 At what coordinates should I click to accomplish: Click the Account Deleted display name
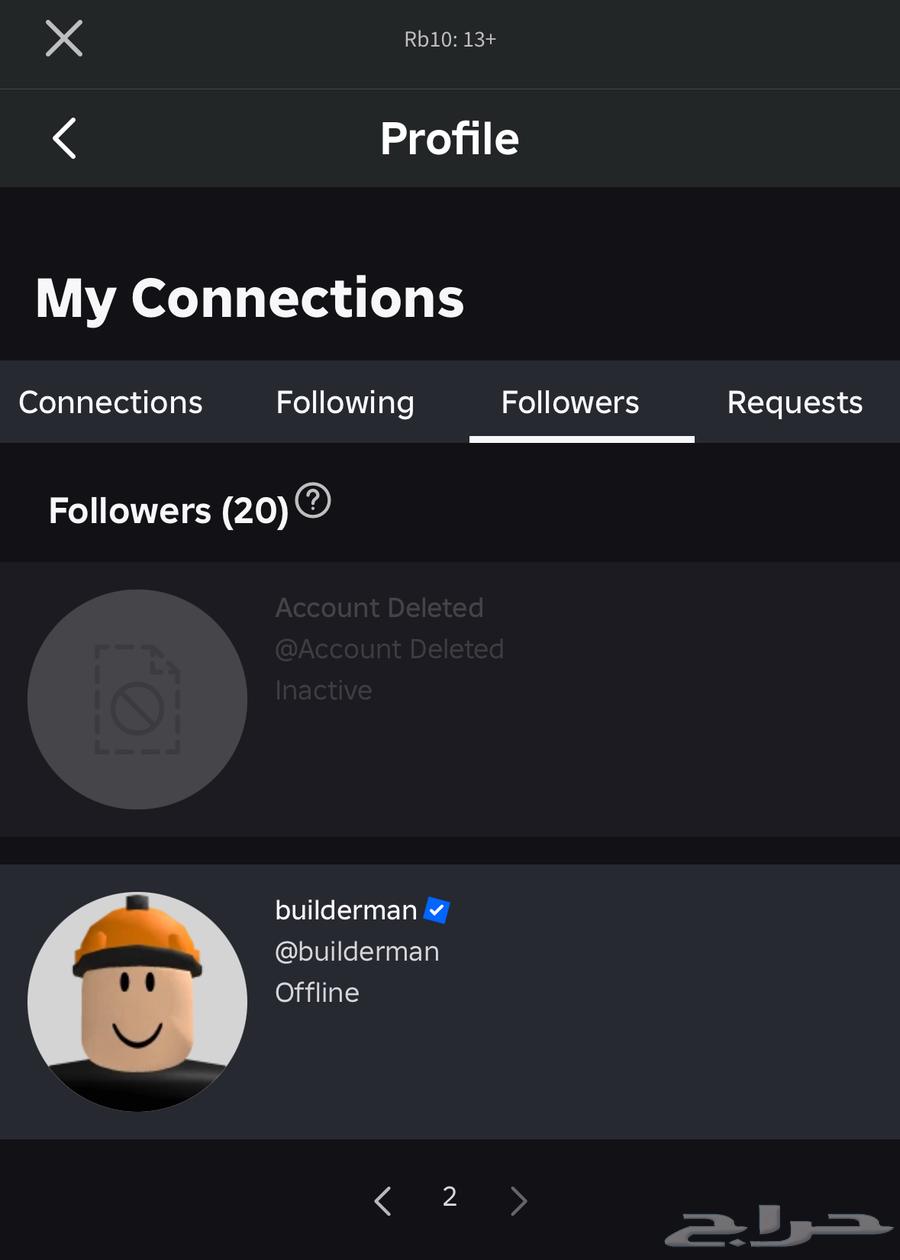tap(379, 608)
